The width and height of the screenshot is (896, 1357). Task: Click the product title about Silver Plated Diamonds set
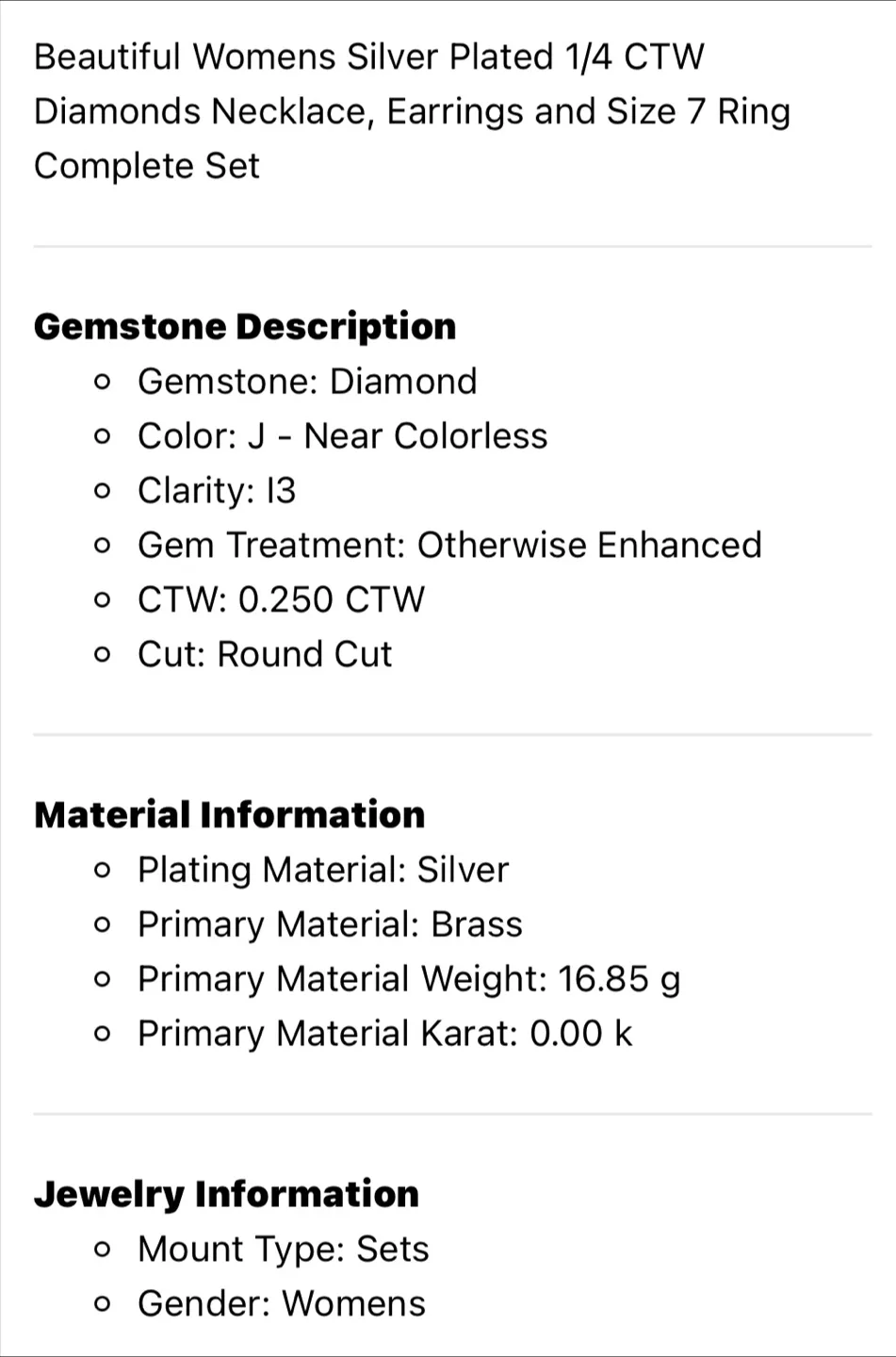(412, 111)
